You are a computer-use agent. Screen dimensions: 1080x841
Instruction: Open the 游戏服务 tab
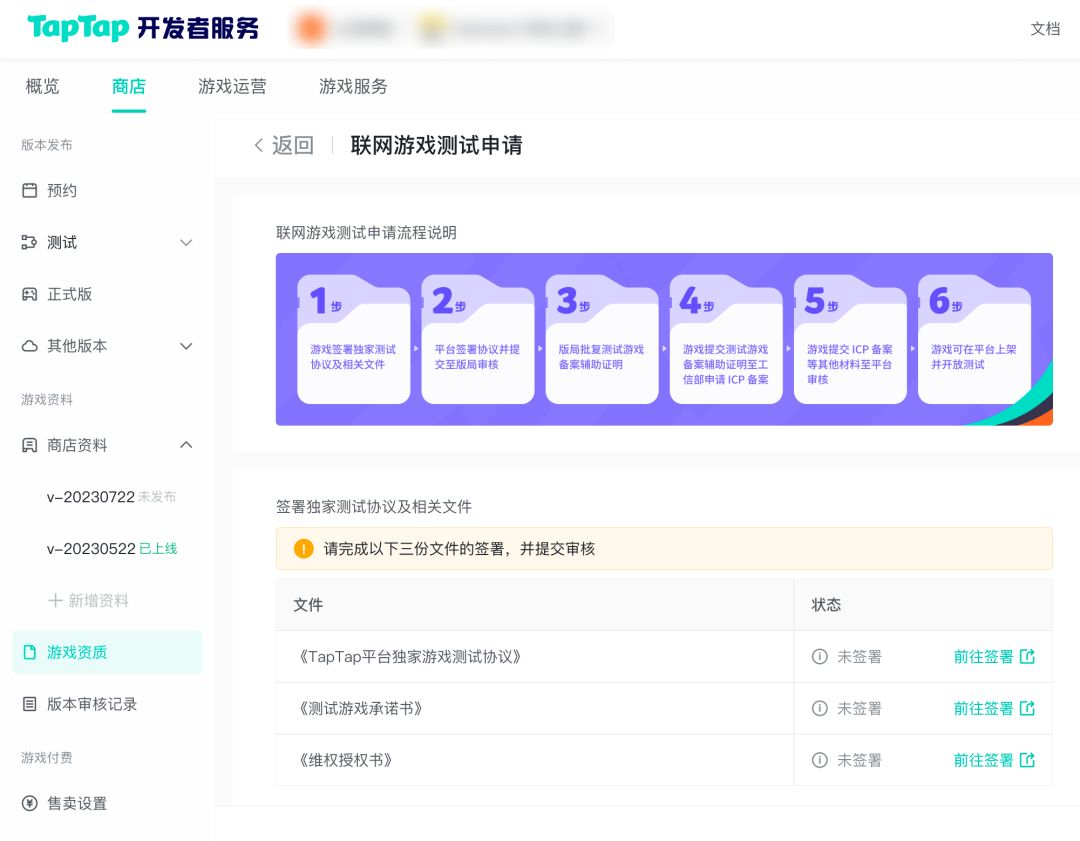click(353, 86)
